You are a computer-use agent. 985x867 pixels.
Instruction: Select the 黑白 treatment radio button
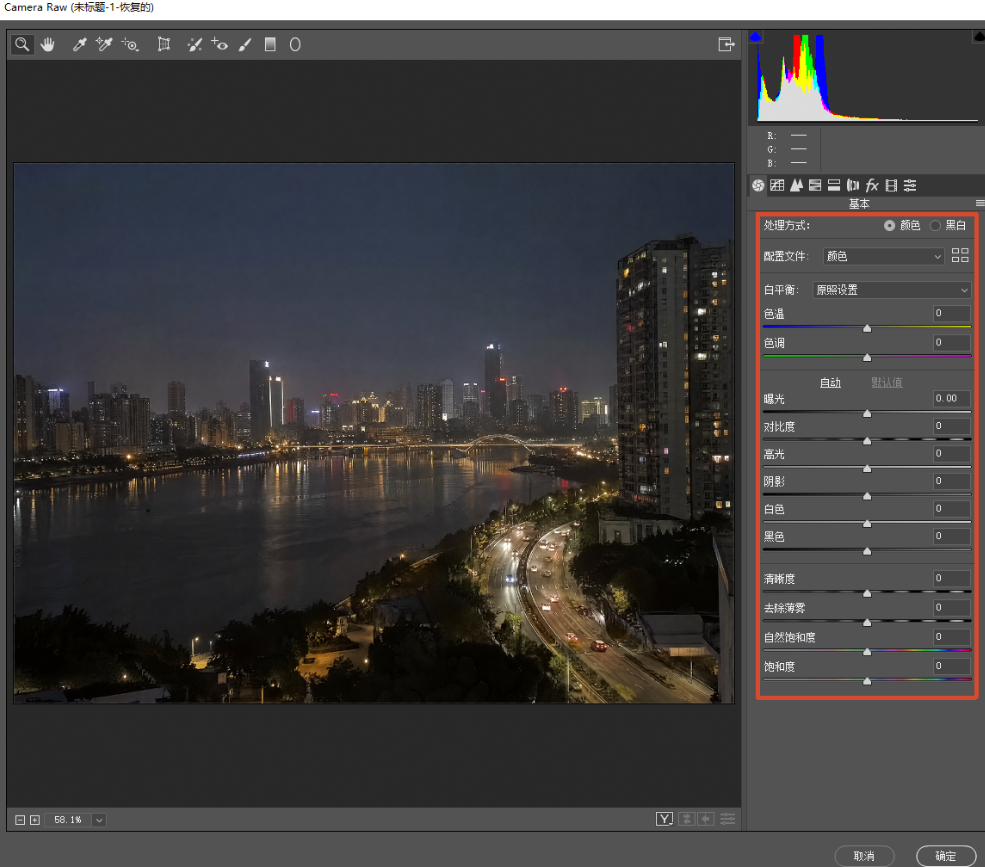(x=935, y=226)
